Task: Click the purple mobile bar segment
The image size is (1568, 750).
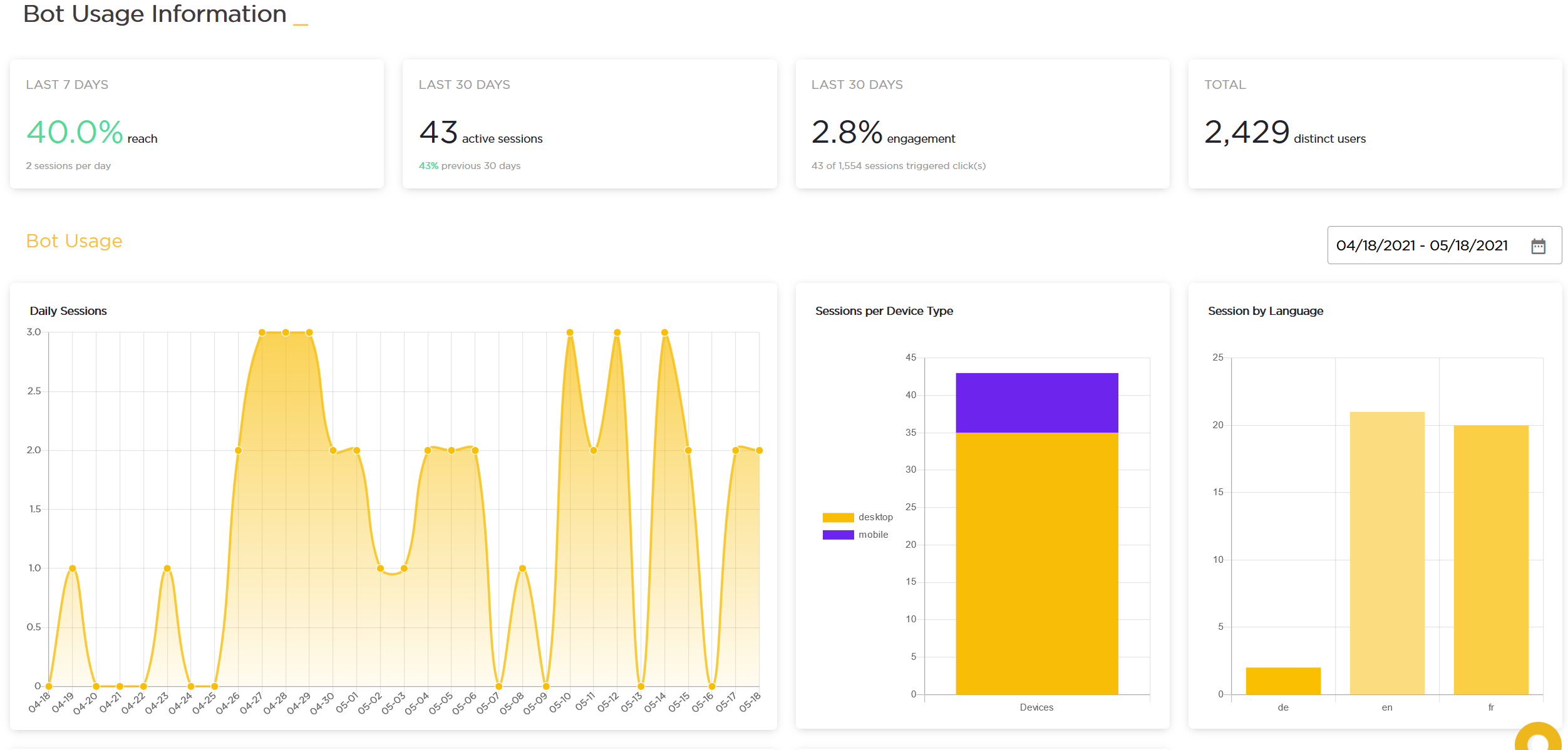Action: (1036, 403)
